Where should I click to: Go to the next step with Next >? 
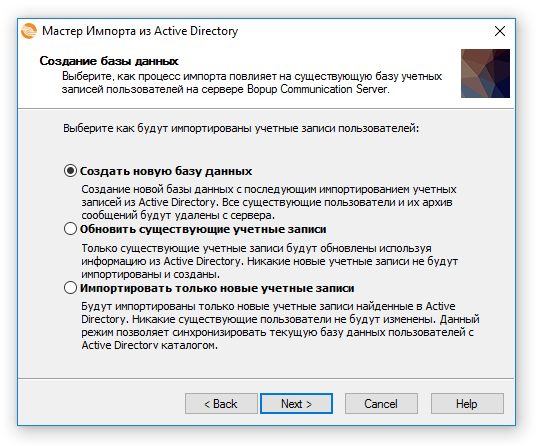pyautogui.click(x=296, y=404)
